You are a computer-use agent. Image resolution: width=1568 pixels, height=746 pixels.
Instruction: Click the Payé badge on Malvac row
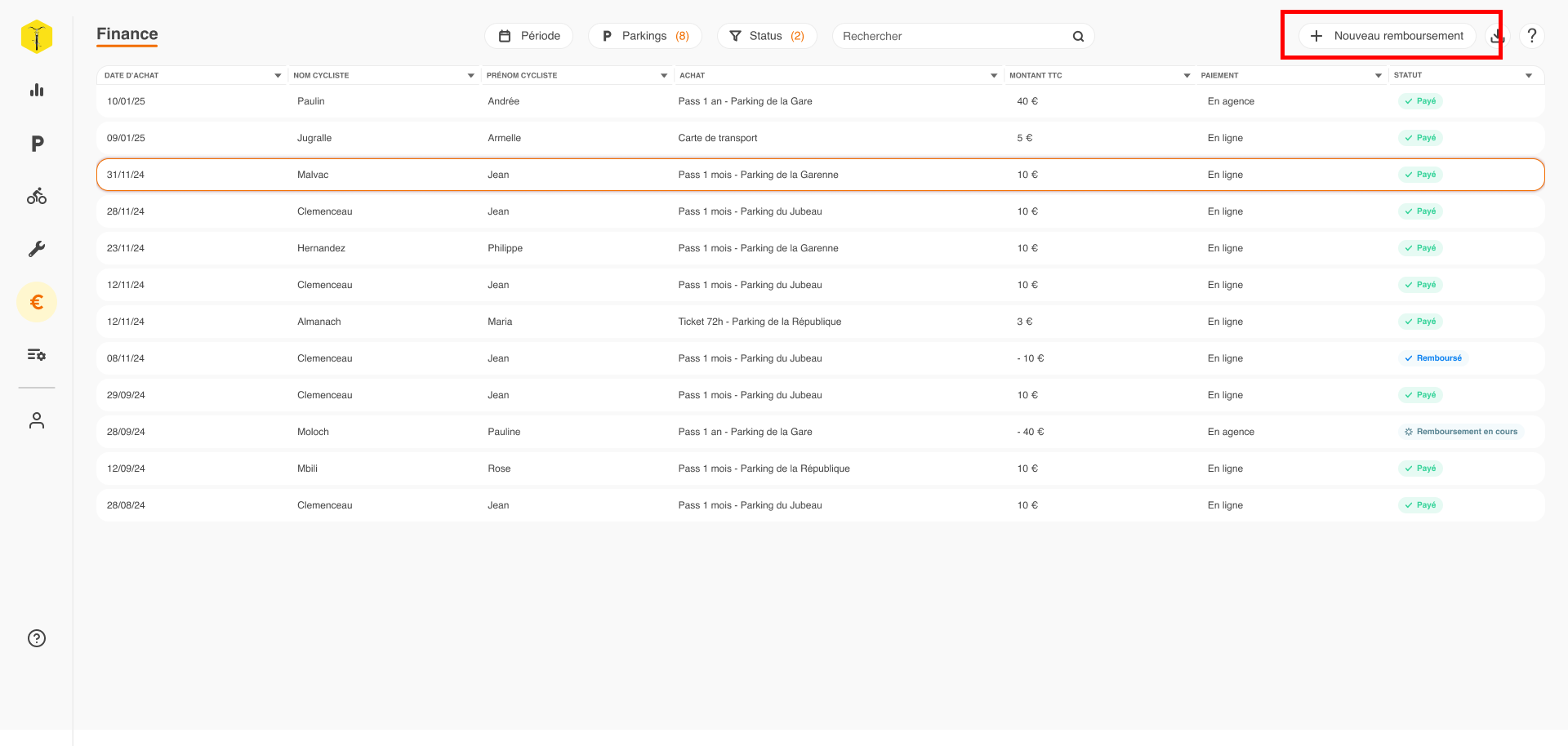[x=1420, y=175]
